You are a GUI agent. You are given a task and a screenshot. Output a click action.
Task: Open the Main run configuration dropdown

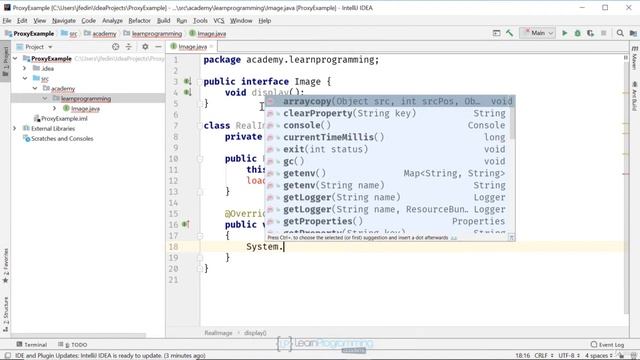click(538, 33)
